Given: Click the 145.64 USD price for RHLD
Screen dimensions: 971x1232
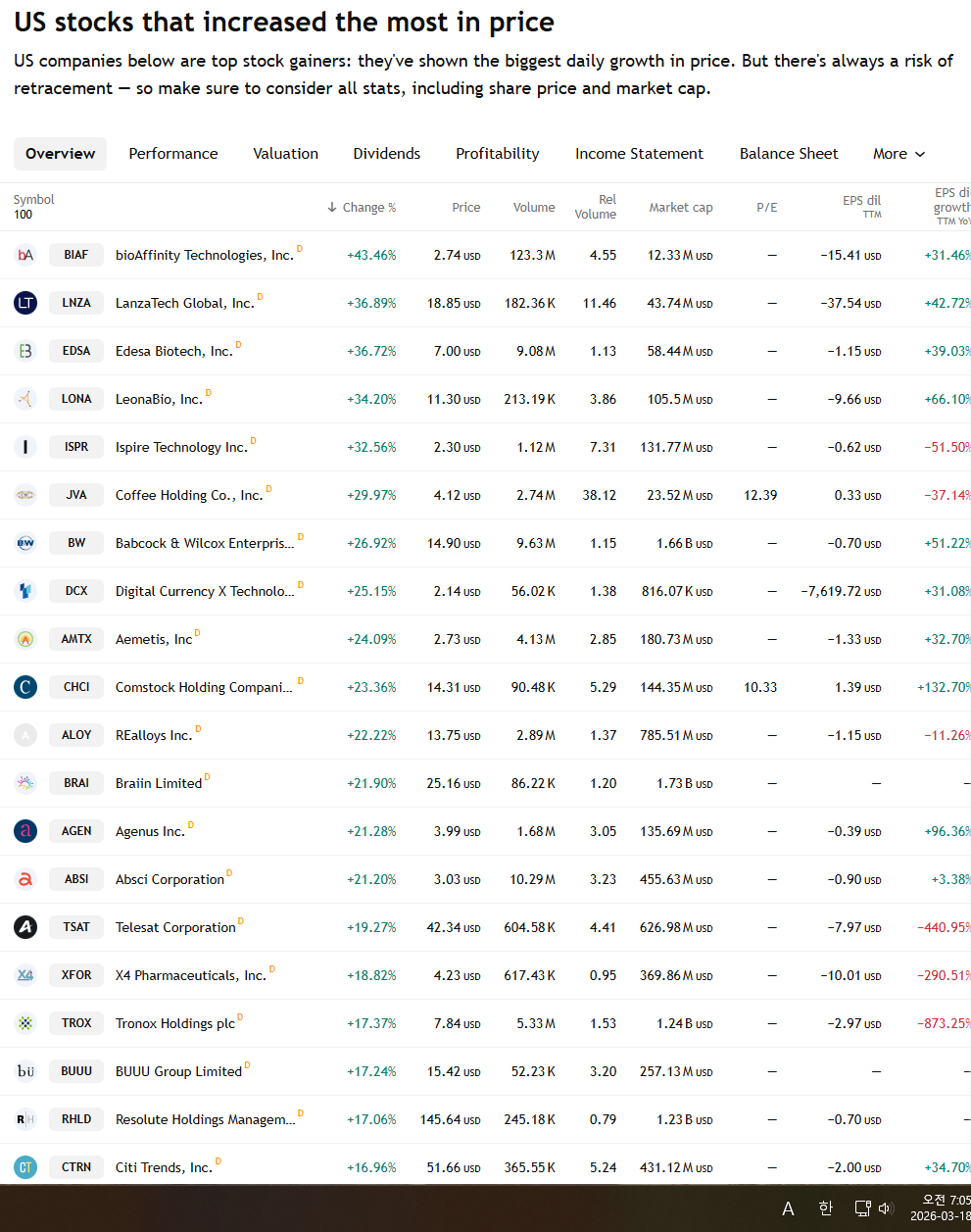Looking at the screenshot, I should coord(451,1119).
